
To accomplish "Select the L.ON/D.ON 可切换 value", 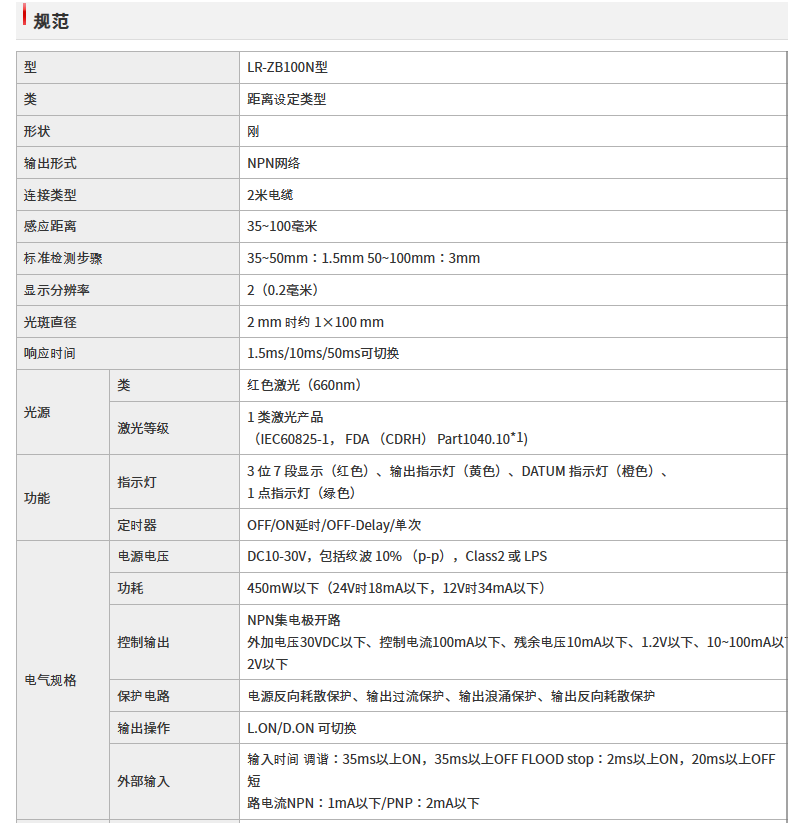I will [x=302, y=729].
